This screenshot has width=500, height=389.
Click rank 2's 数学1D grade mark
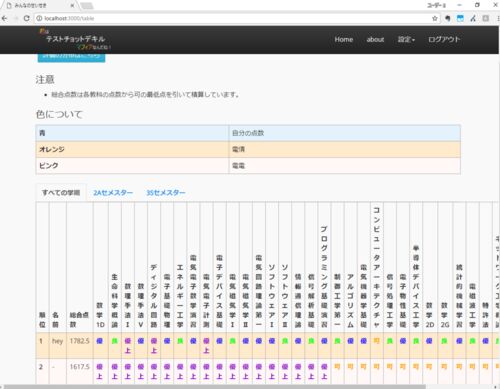pos(99,371)
